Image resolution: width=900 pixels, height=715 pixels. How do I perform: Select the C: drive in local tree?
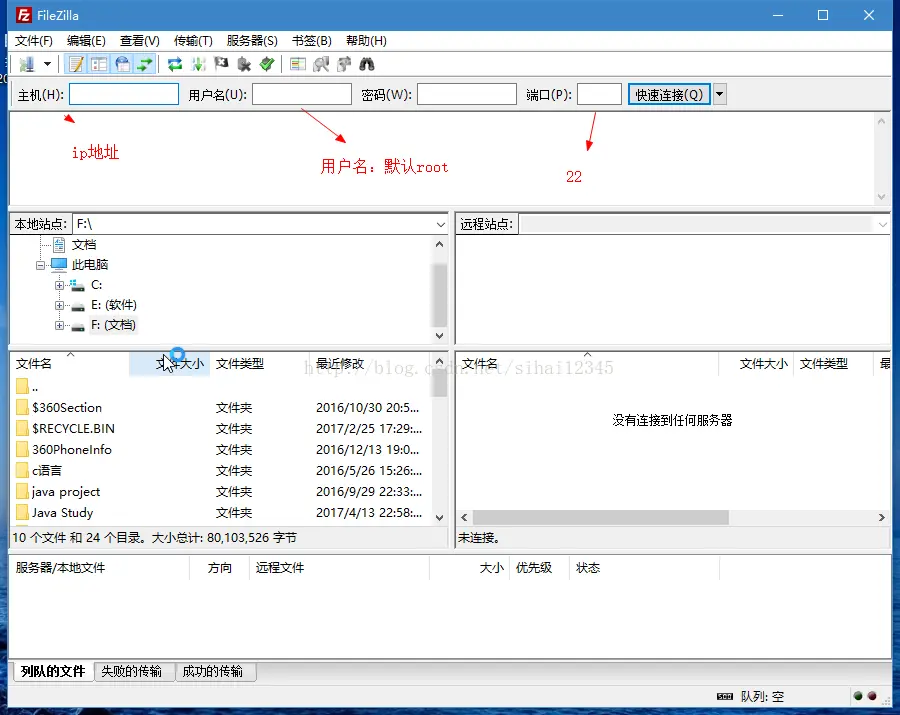[96, 285]
